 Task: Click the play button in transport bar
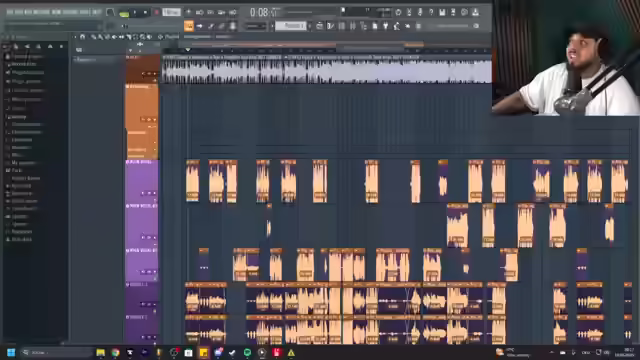click(x=135, y=12)
